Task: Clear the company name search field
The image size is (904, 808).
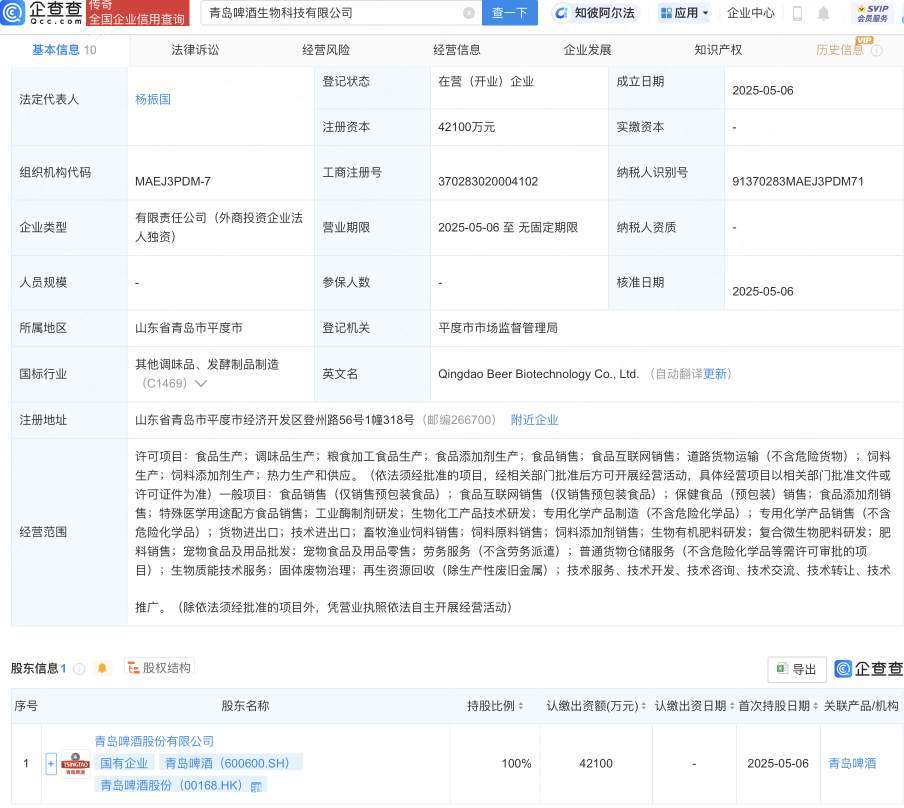Action: 469,13
